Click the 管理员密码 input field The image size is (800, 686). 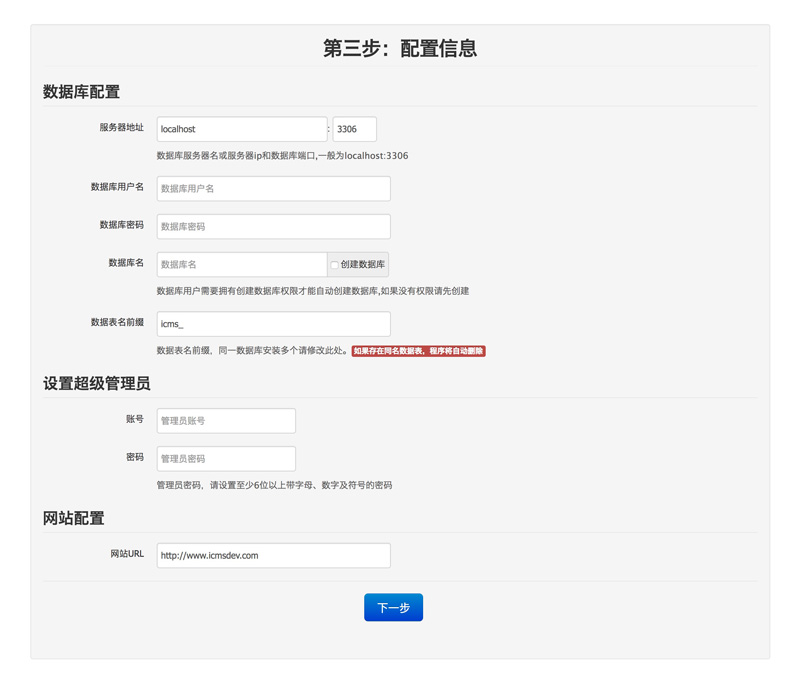226,458
